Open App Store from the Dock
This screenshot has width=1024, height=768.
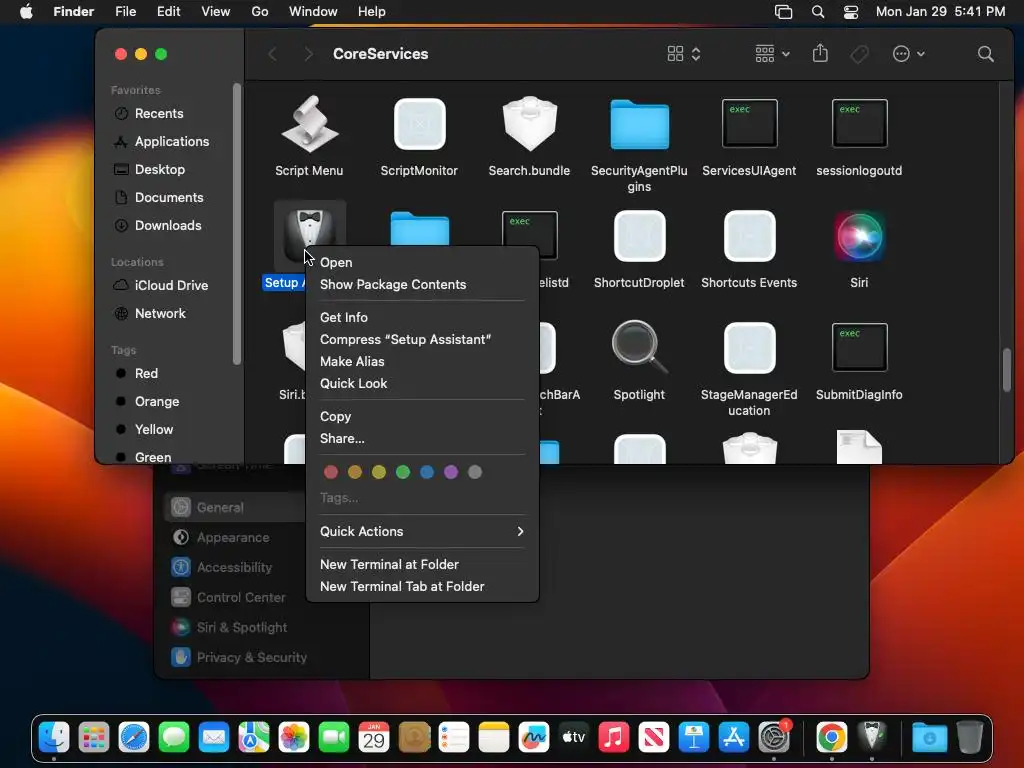click(733, 737)
